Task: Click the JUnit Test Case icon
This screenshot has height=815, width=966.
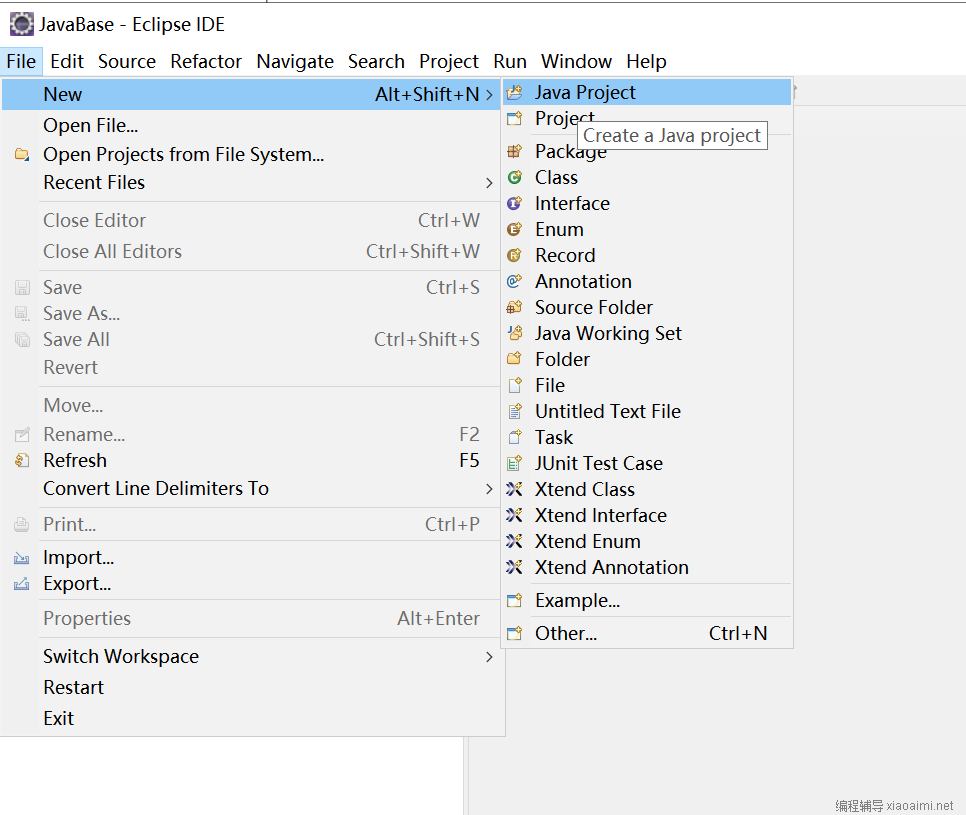Action: [515, 464]
